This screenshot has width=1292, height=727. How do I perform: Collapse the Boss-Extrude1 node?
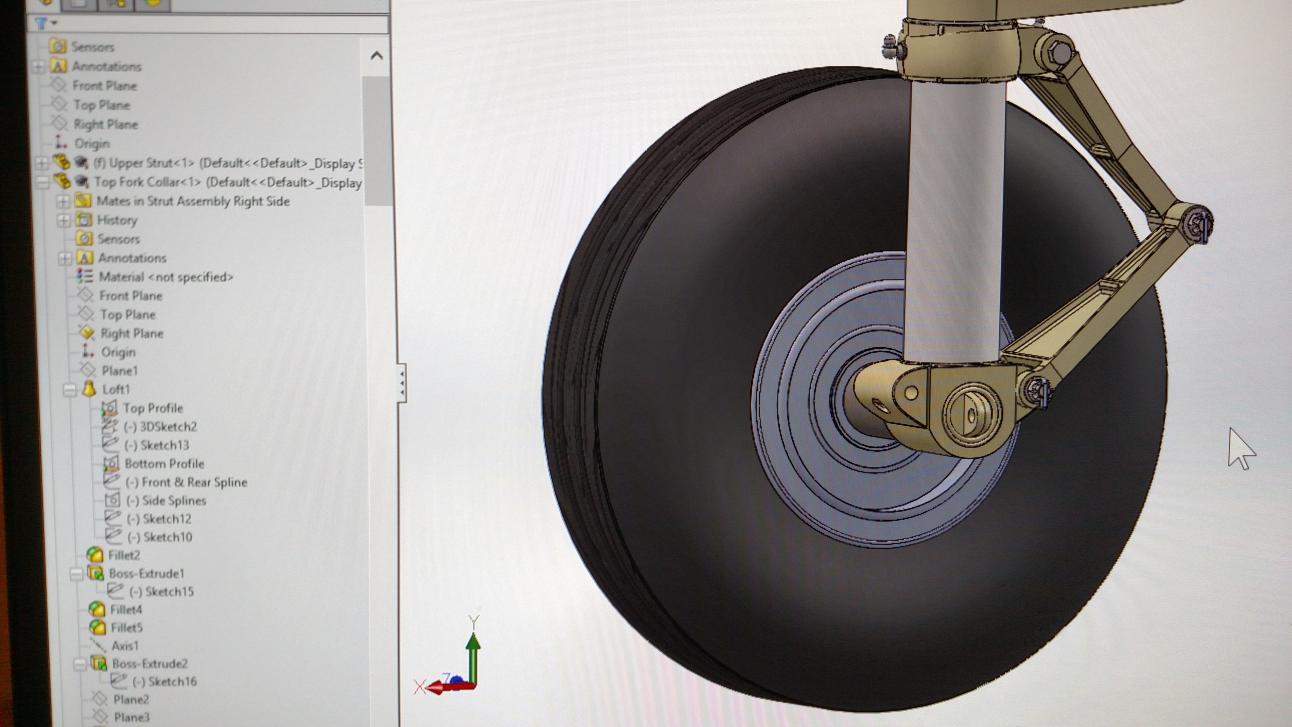(77, 574)
